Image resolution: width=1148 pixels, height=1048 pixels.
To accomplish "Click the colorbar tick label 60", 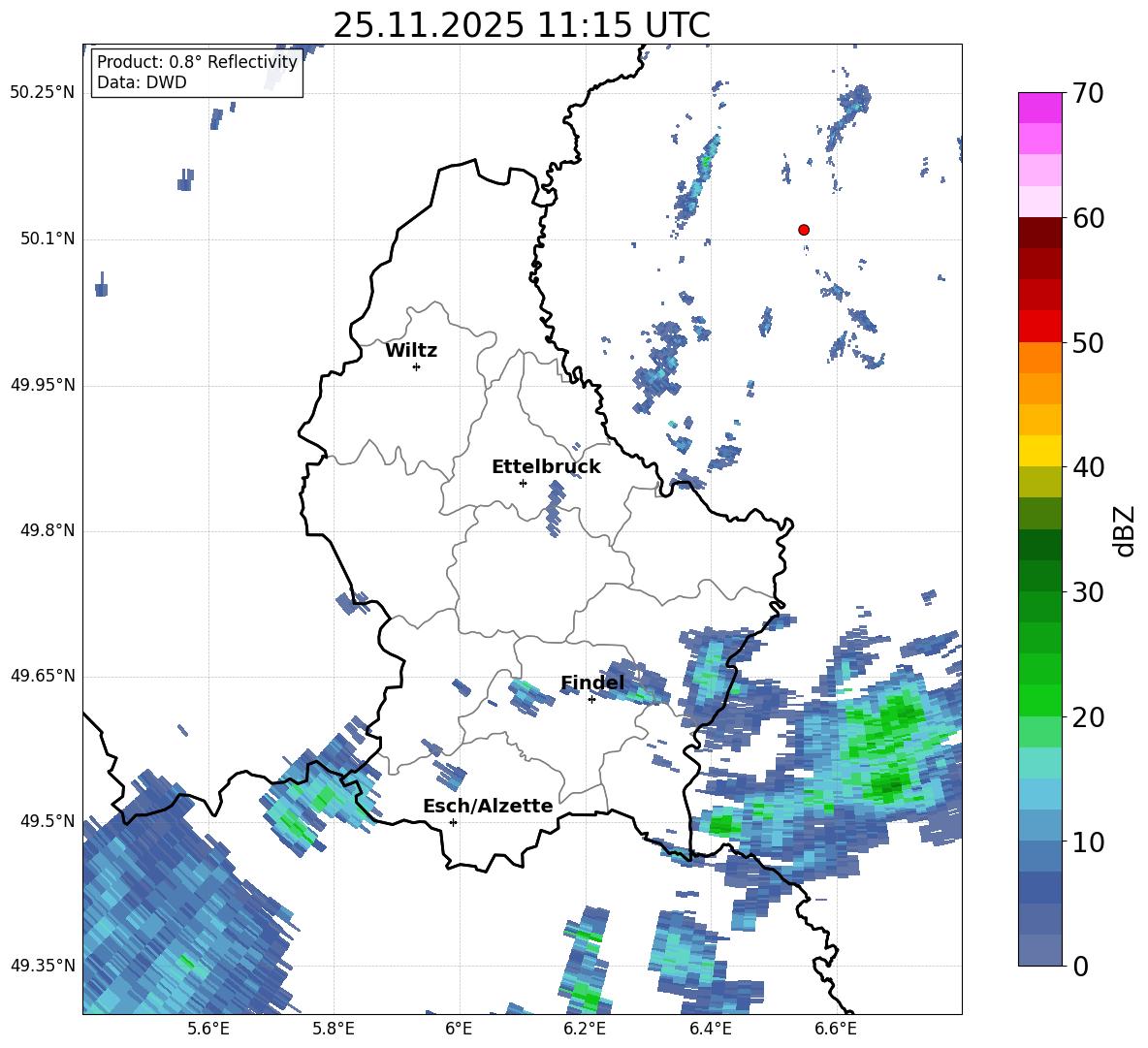I will coord(1088,218).
